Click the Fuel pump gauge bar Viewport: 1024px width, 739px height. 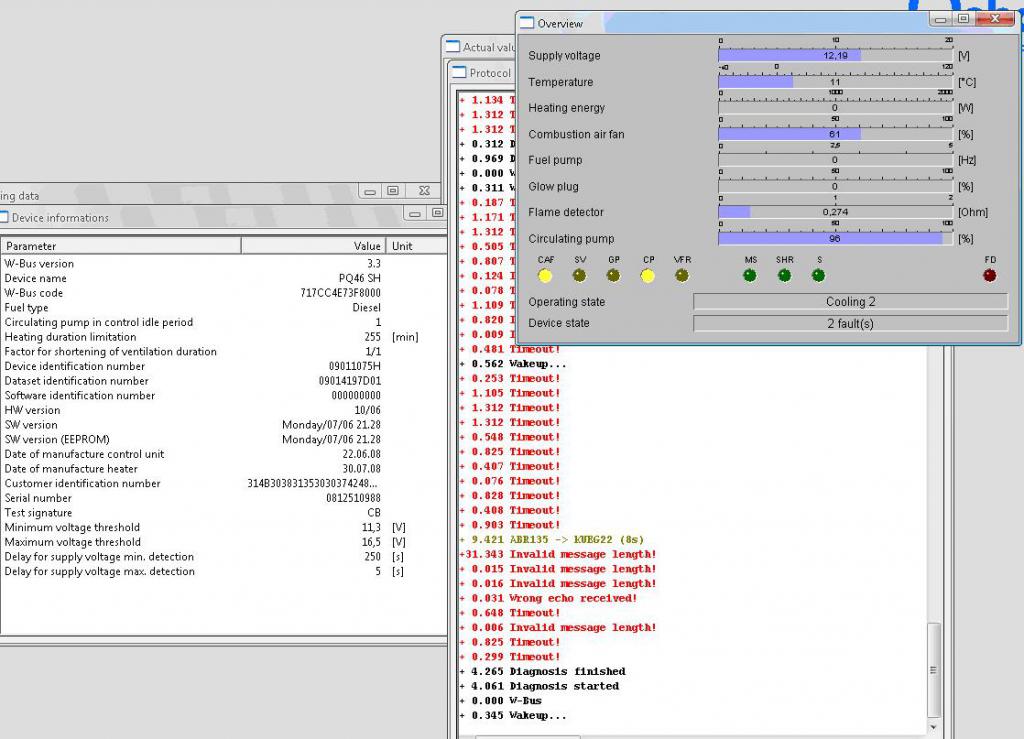[x=835, y=160]
